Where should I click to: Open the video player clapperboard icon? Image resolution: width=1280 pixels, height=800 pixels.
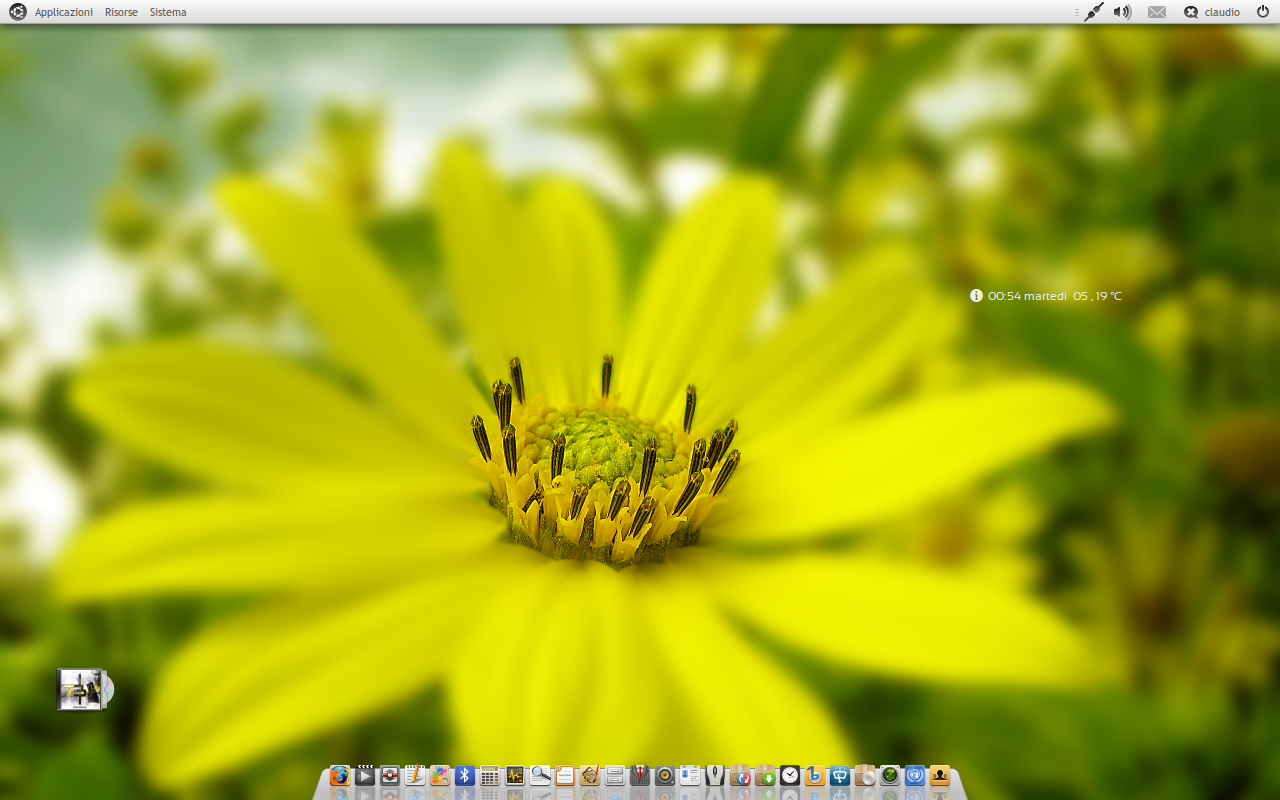coord(365,776)
